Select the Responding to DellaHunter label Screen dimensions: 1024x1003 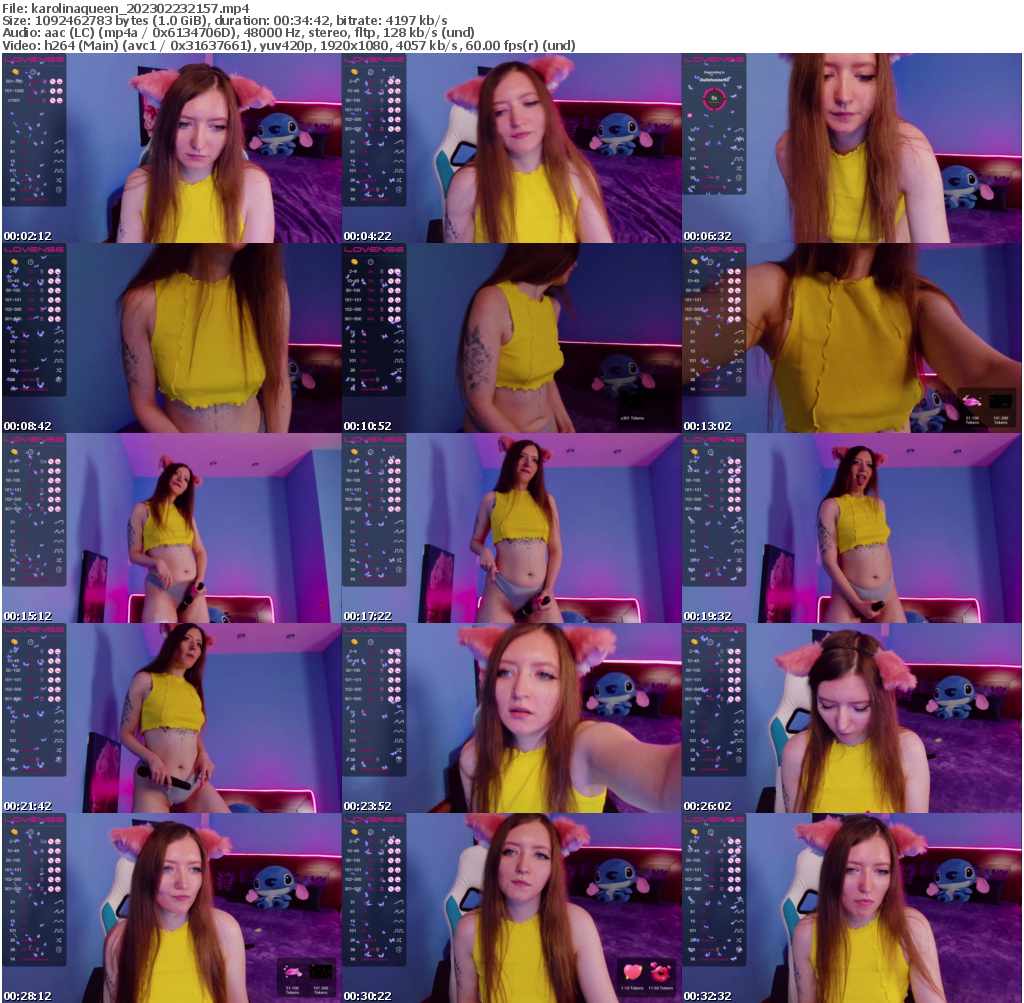713,77
